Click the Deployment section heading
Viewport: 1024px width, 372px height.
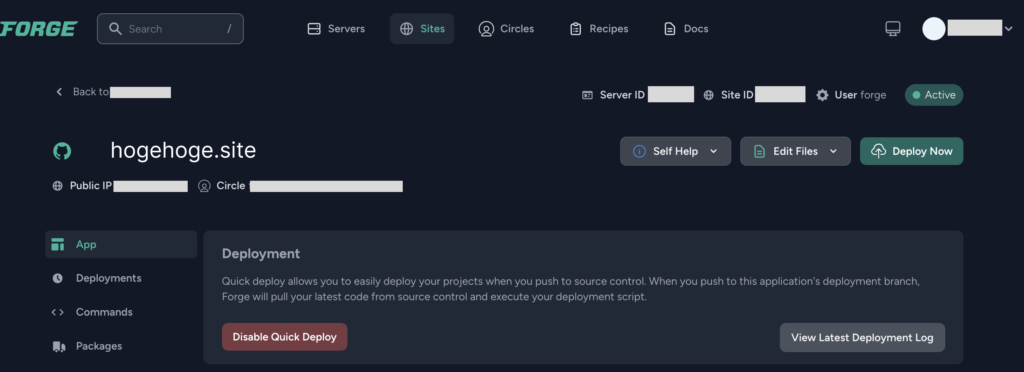(261, 254)
